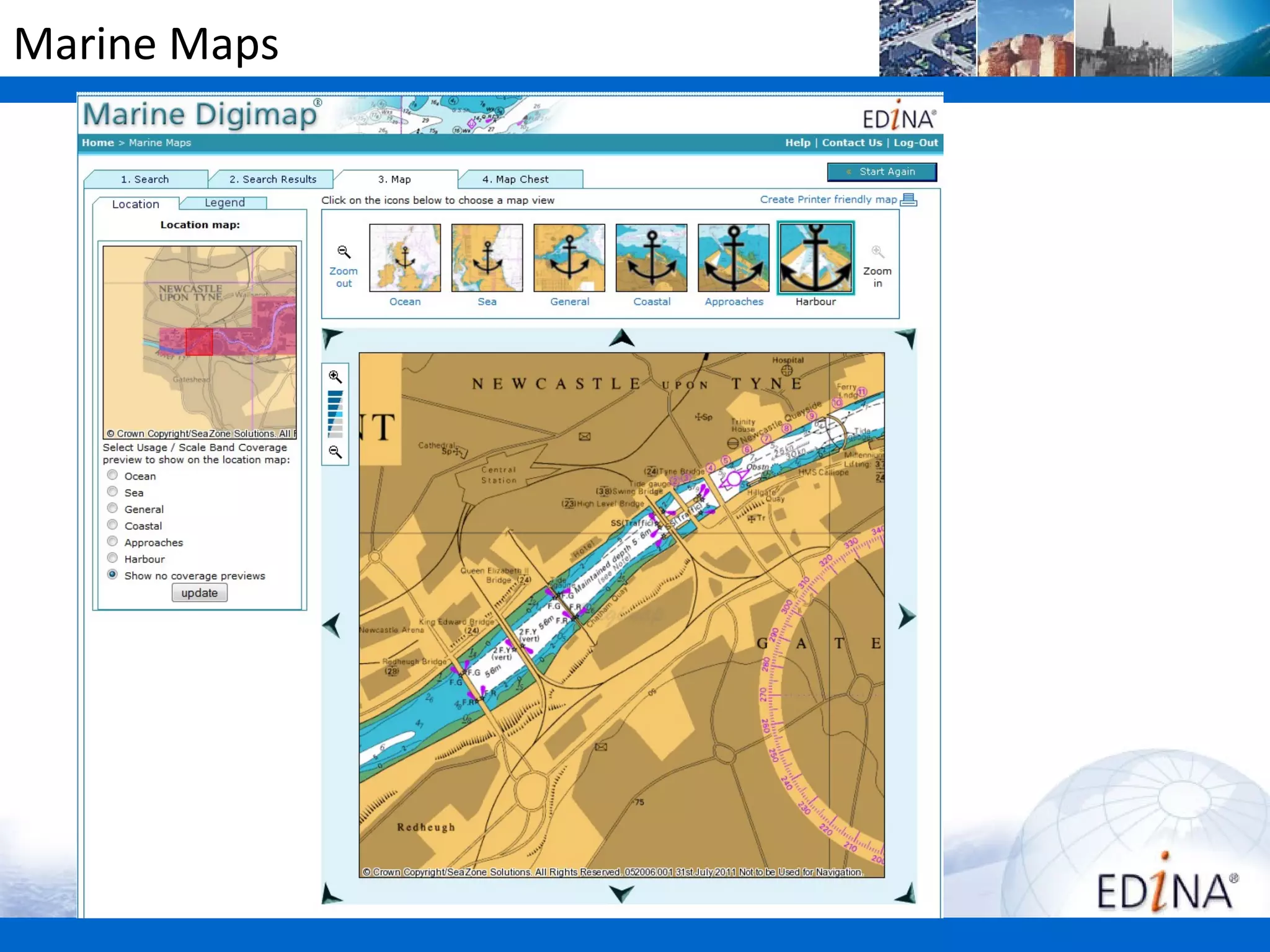Viewport: 1270px width, 952px height.
Task: Switch to the 3. Map tab
Action: click(x=395, y=179)
